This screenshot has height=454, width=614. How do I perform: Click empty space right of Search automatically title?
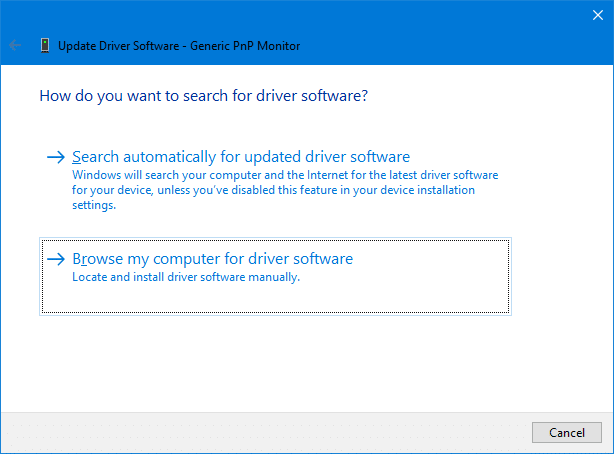(x=470, y=157)
